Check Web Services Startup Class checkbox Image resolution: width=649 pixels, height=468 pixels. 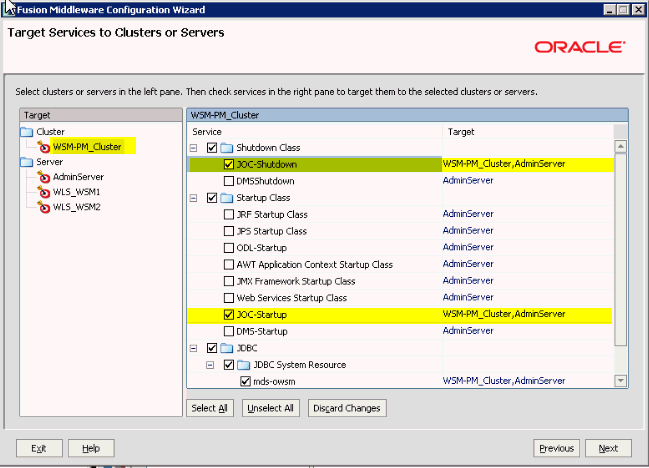(228, 298)
